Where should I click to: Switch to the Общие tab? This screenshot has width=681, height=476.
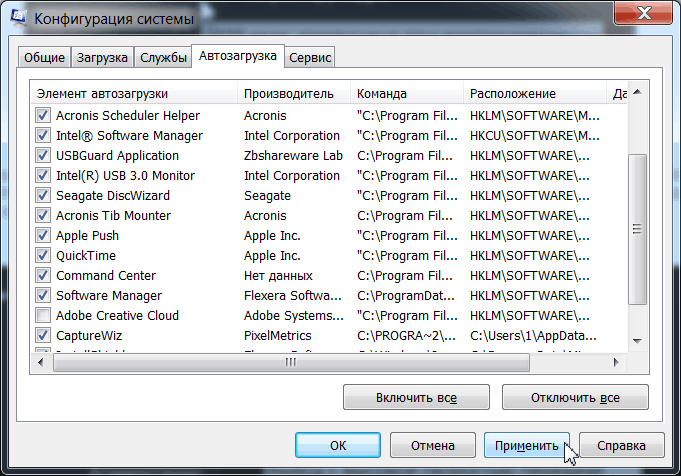[44, 57]
